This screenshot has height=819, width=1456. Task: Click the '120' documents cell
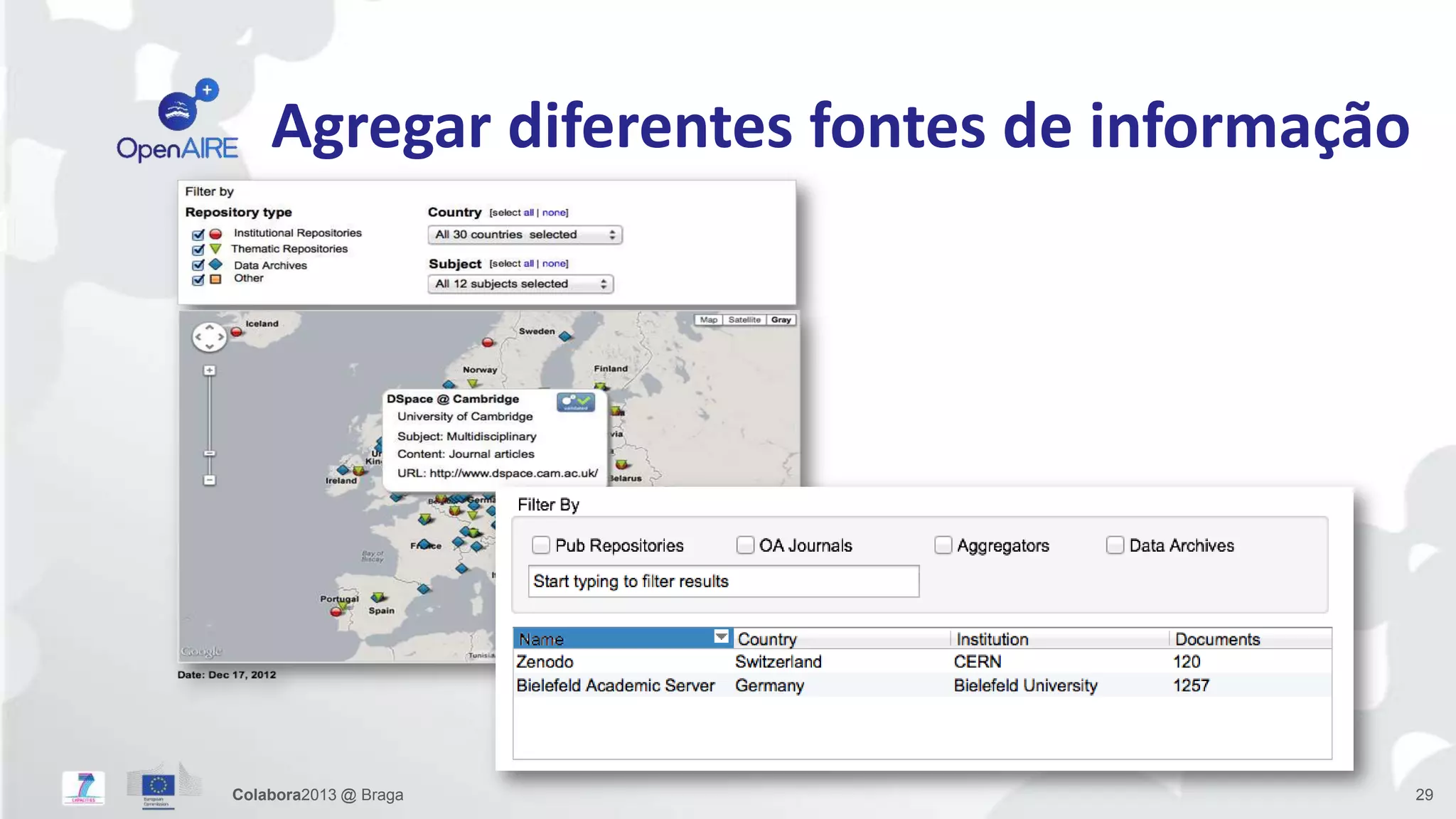pyautogui.click(x=1187, y=662)
